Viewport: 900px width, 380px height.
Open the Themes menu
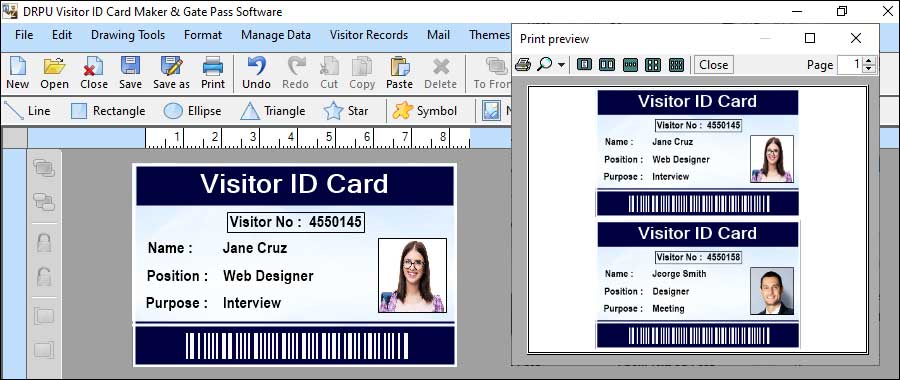click(x=489, y=35)
